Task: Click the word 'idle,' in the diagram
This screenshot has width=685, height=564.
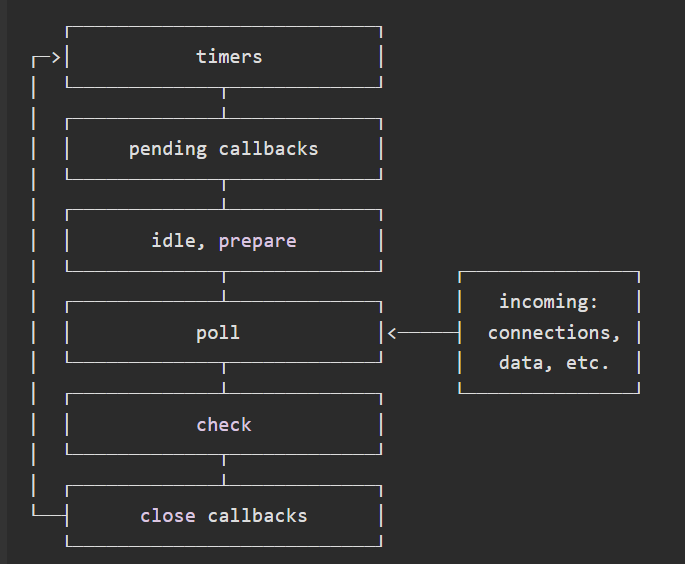Action: tap(178, 241)
